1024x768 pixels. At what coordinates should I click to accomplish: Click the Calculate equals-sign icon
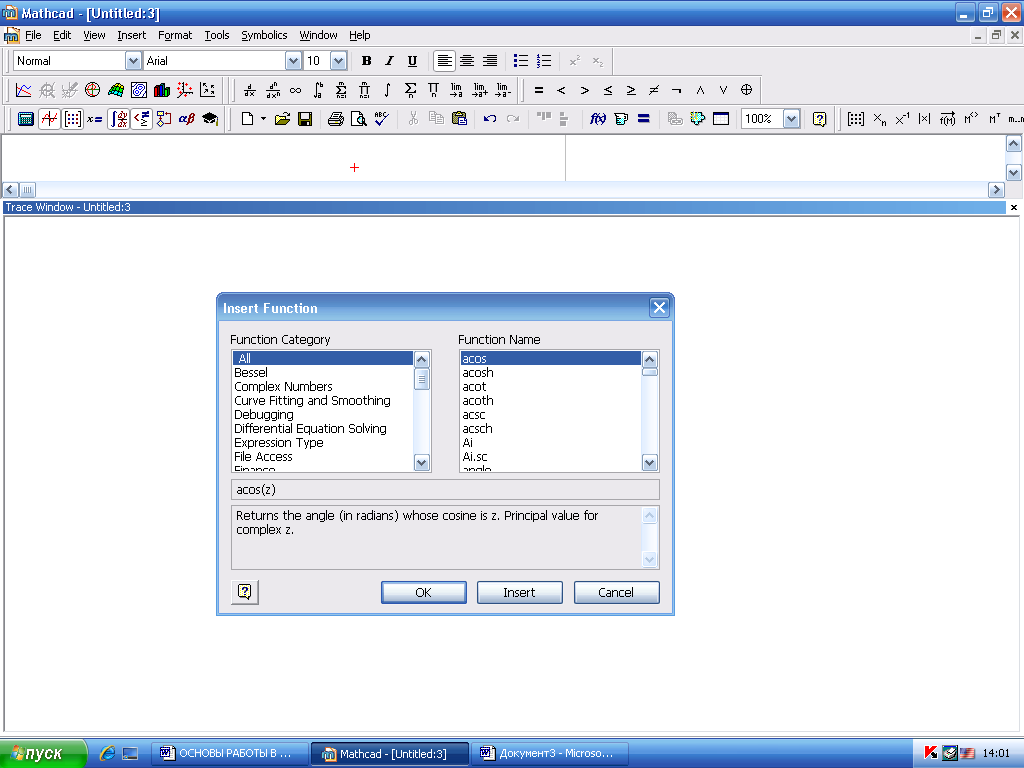pos(643,119)
